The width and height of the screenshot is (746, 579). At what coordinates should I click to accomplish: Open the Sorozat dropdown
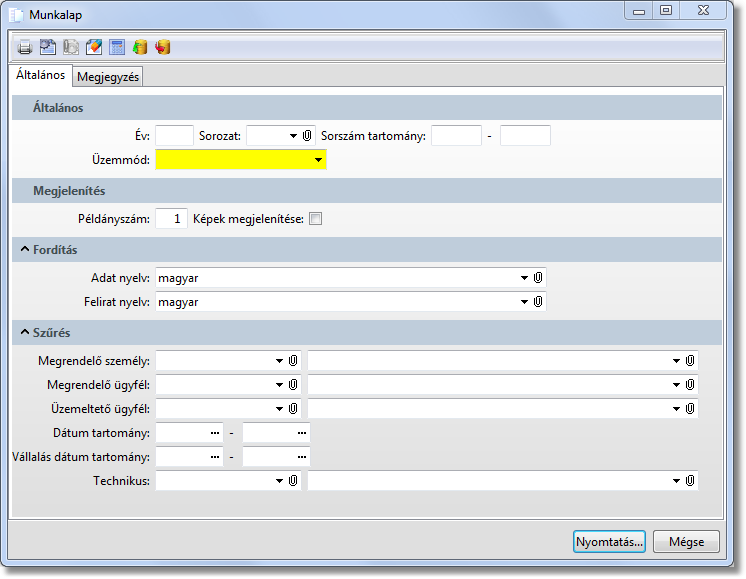click(293, 136)
